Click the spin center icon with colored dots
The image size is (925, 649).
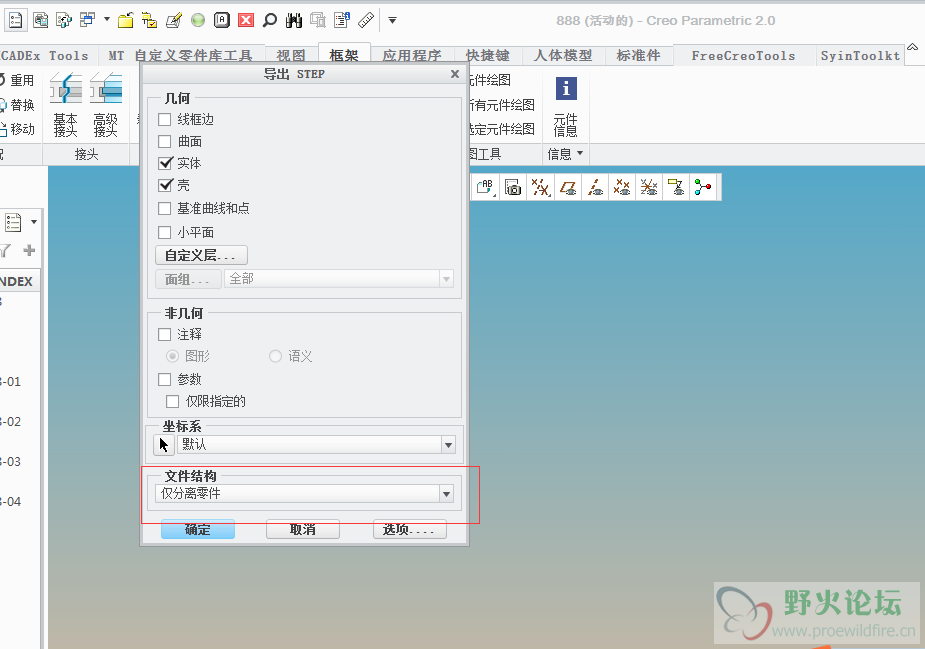point(703,188)
